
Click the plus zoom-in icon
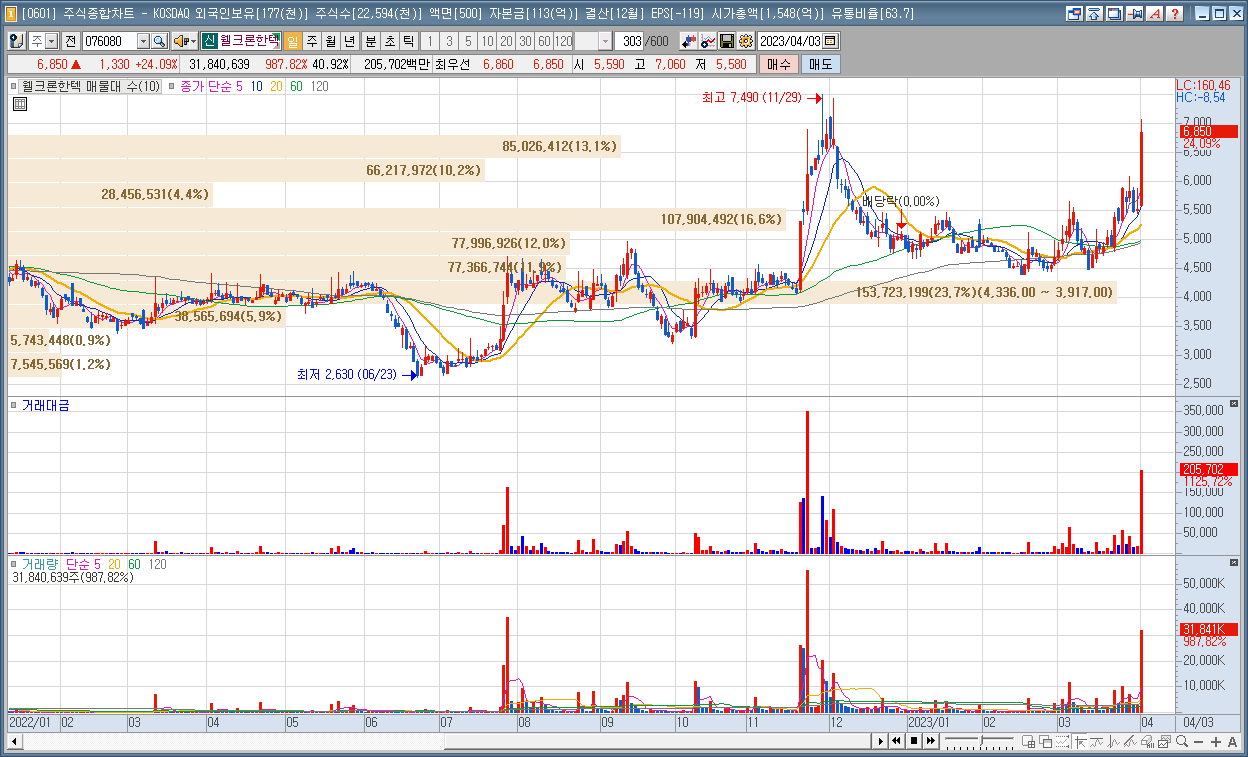click(x=1215, y=741)
